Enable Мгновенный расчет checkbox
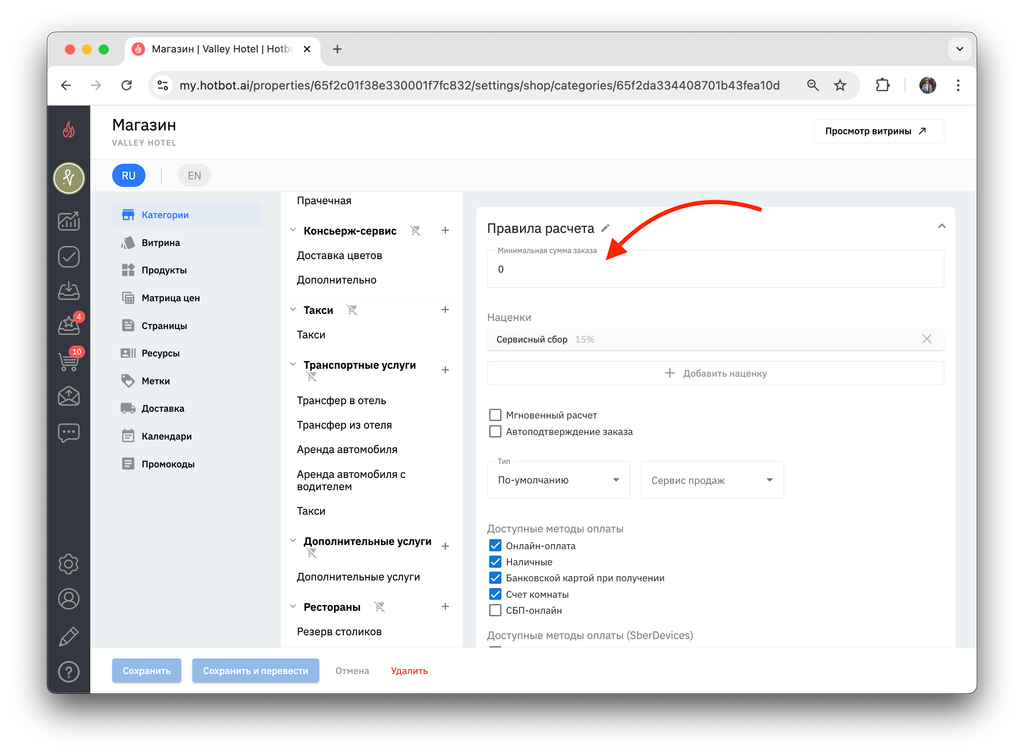Image resolution: width=1024 pixels, height=756 pixels. pyautogui.click(x=495, y=415)
